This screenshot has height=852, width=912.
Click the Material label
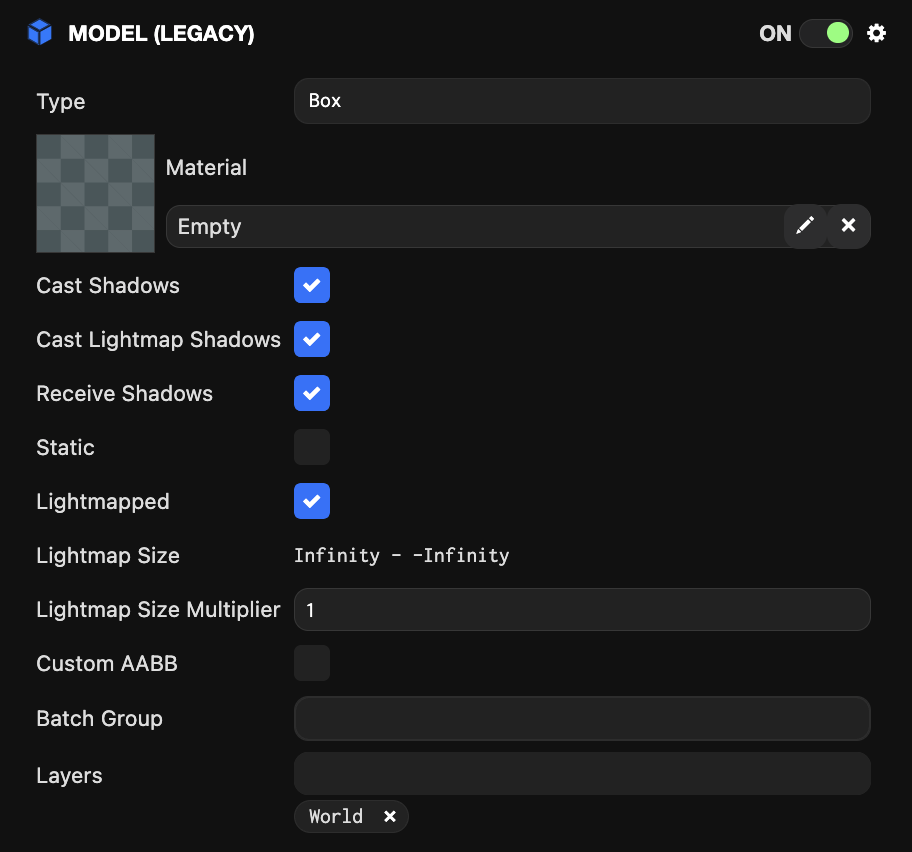206,167
